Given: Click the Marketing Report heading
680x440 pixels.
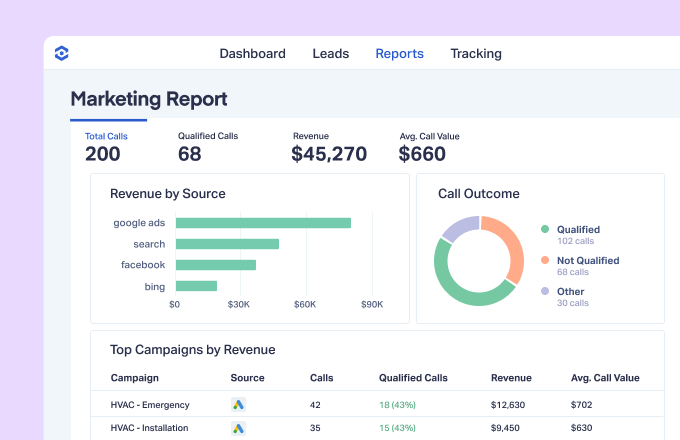Looking at the screenshot, I should pyautogui.click(x=149, y=99).
